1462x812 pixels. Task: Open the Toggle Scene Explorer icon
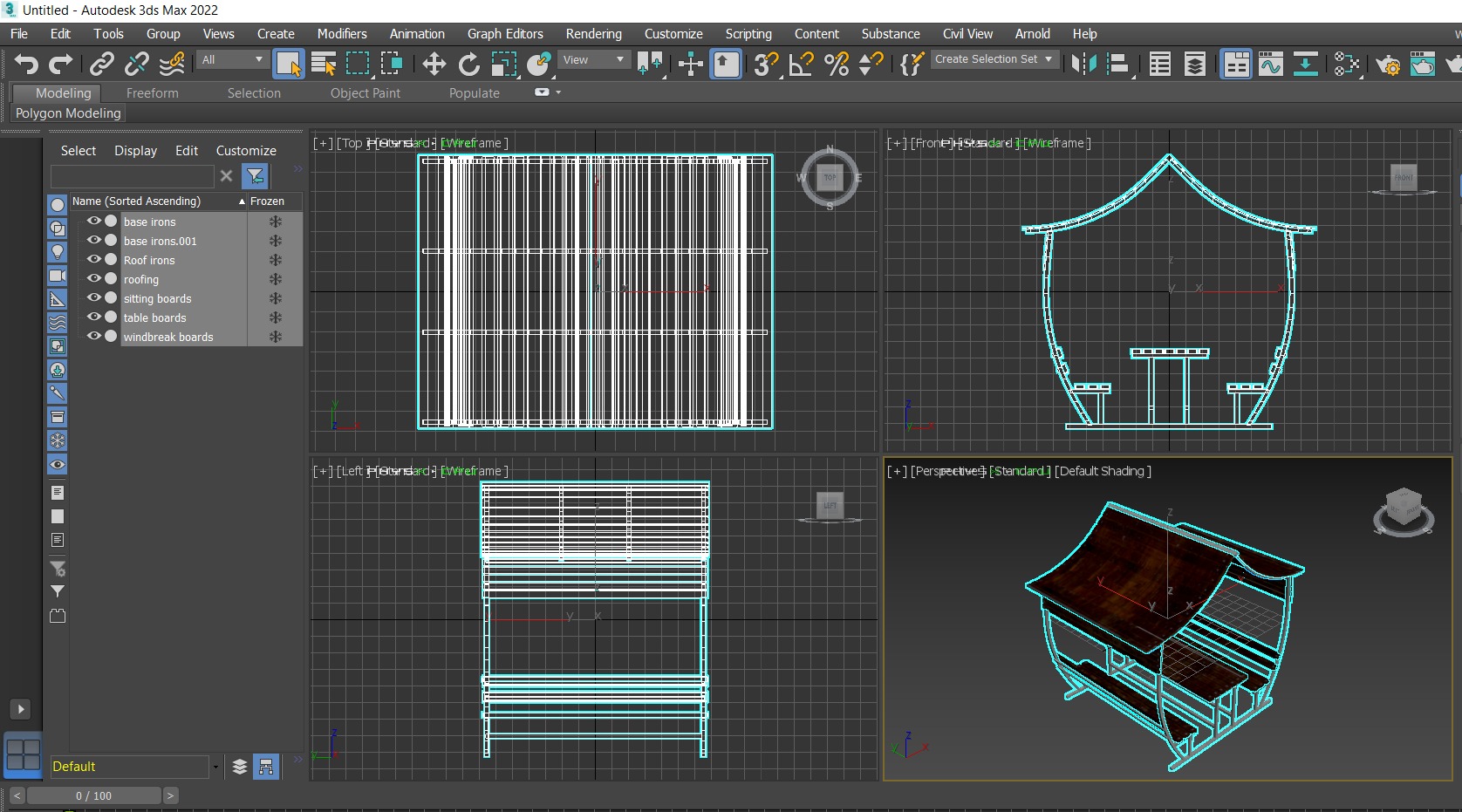pyautogui.click(x=1160, y=64)
